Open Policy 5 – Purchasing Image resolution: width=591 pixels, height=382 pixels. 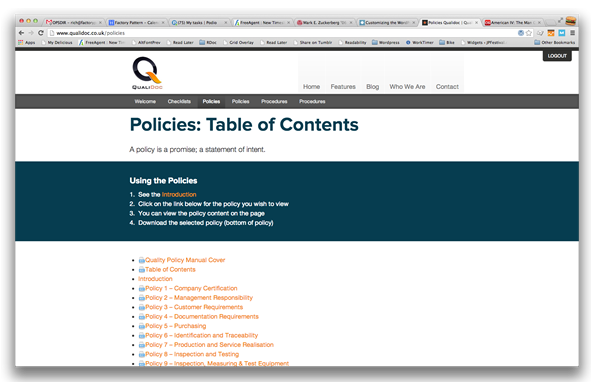[176, 326]
